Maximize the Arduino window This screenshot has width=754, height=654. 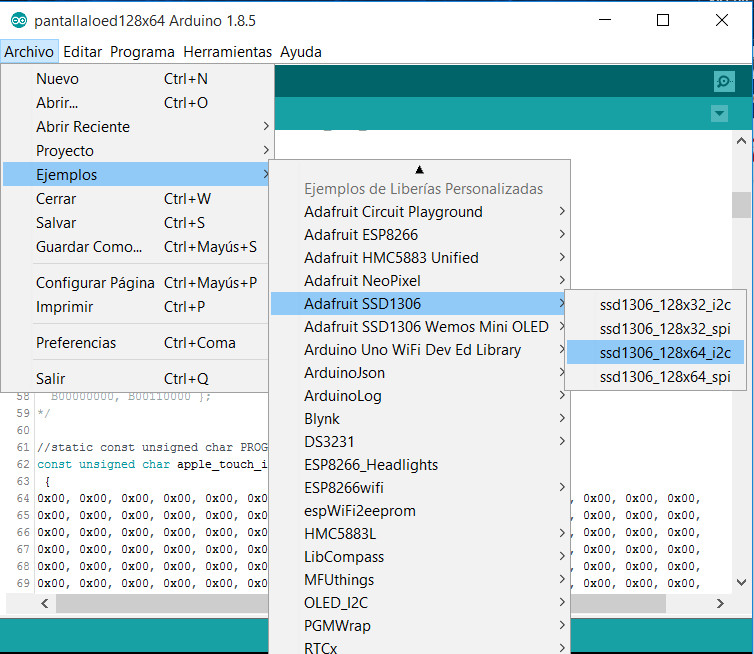662,20
